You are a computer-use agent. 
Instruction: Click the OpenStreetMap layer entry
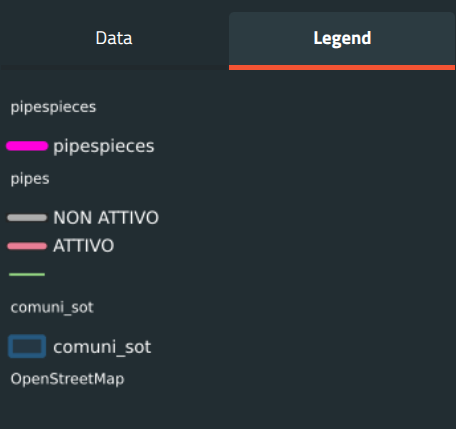coord(67,379)
